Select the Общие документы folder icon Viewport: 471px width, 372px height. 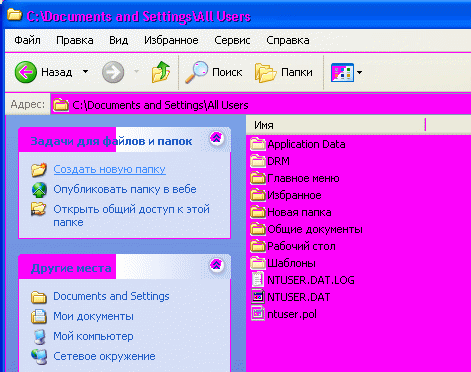(x=258, y=229)
